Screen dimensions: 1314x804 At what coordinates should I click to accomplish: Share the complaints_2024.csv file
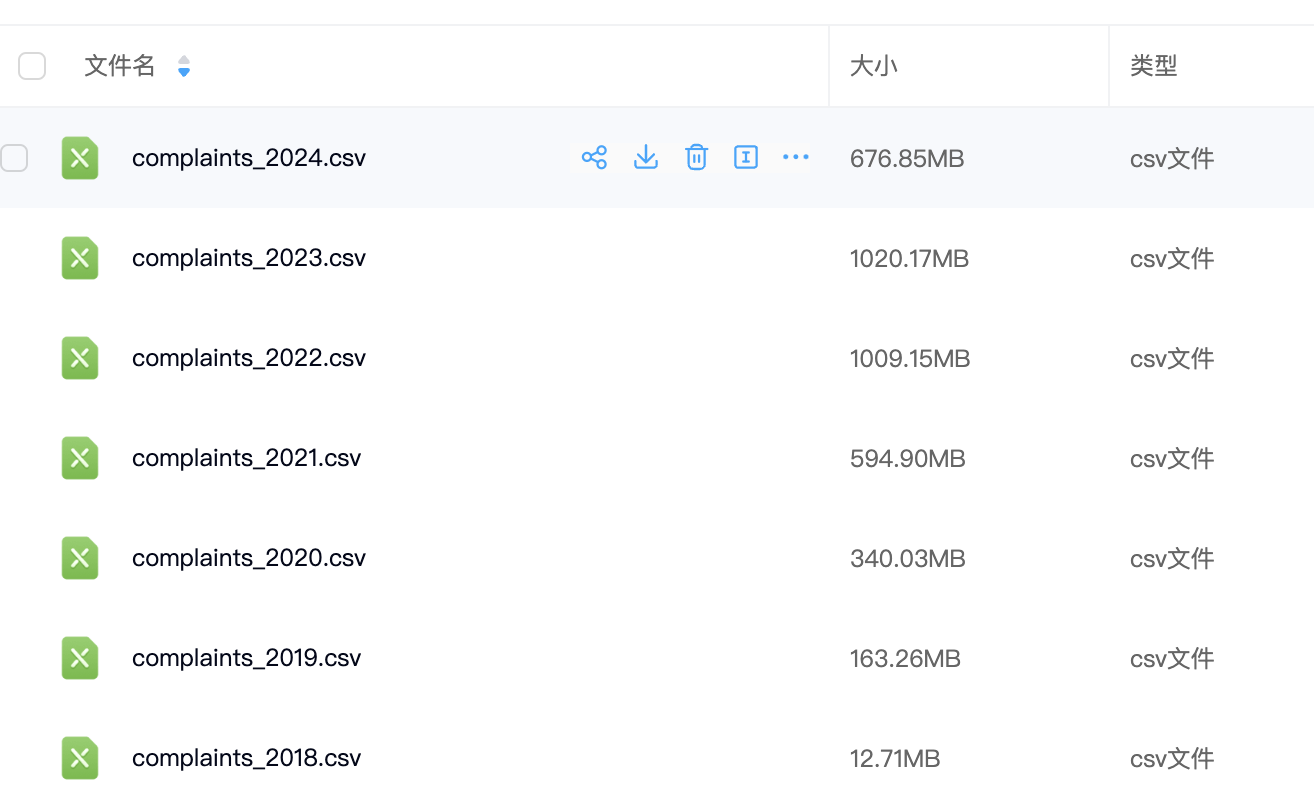[x=594, y=157]
